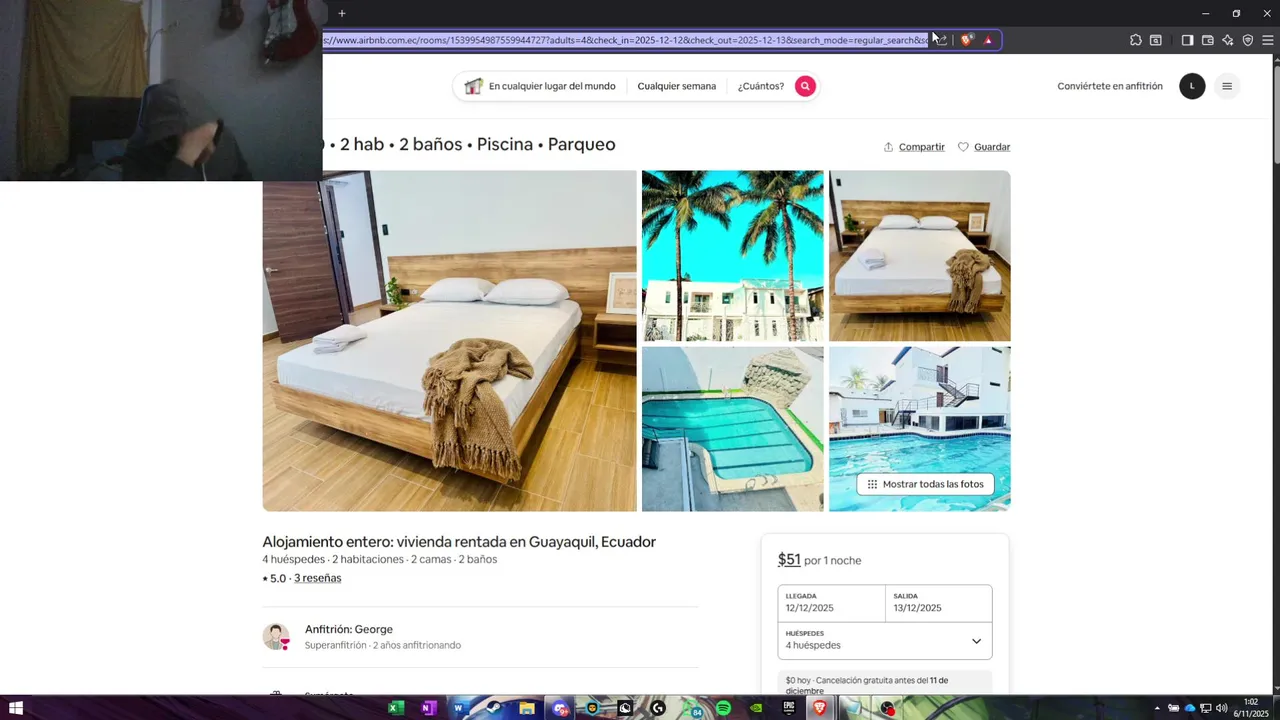Click the volume icon in system tray
The width and height of the screenshot is (1280, 720).
click(x=1221, y=708)
